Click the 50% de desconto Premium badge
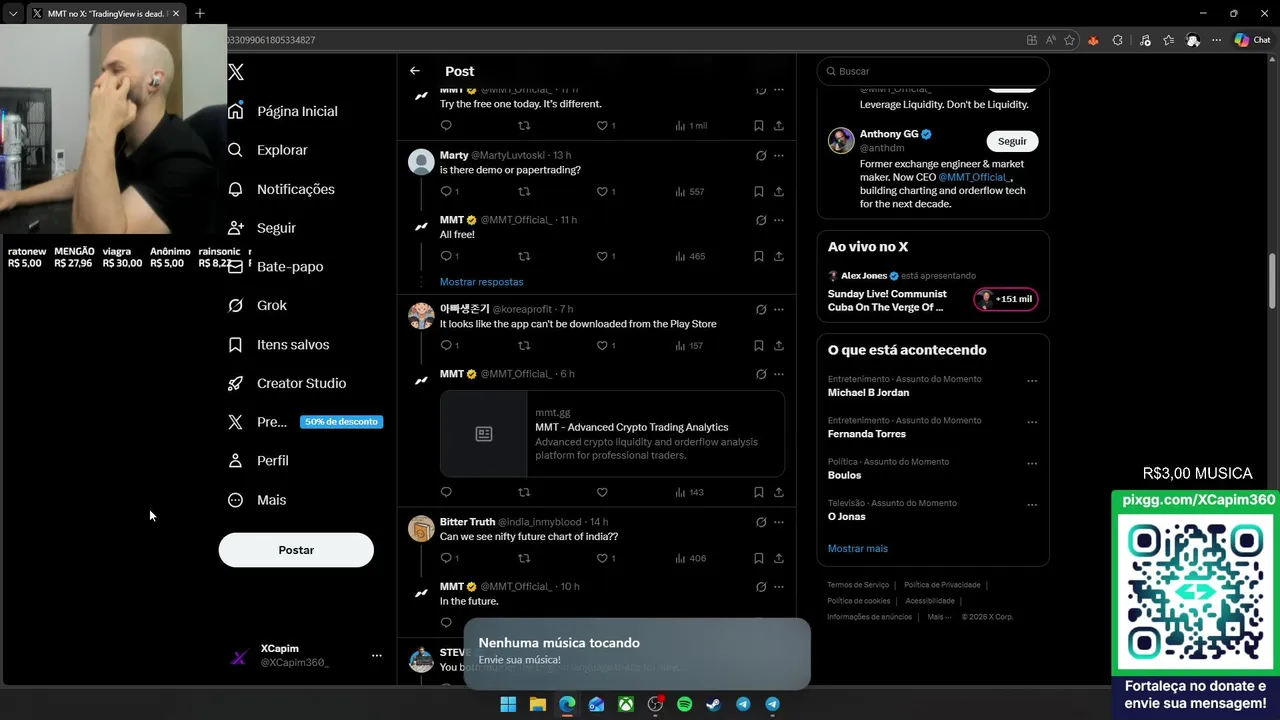1280x720 pixels. pyautogui.click(x=341, y=422)
